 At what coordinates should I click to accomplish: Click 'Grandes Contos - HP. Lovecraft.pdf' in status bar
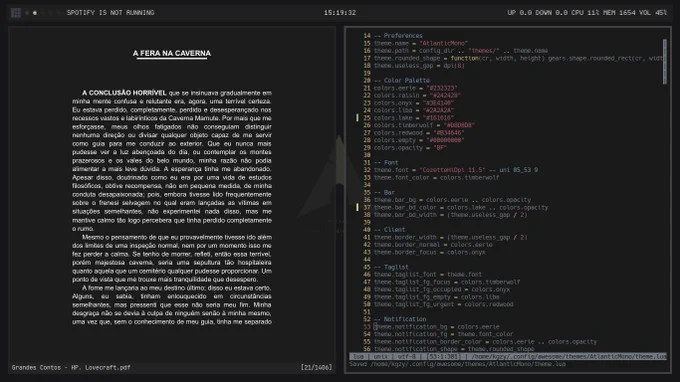[71, 367]
